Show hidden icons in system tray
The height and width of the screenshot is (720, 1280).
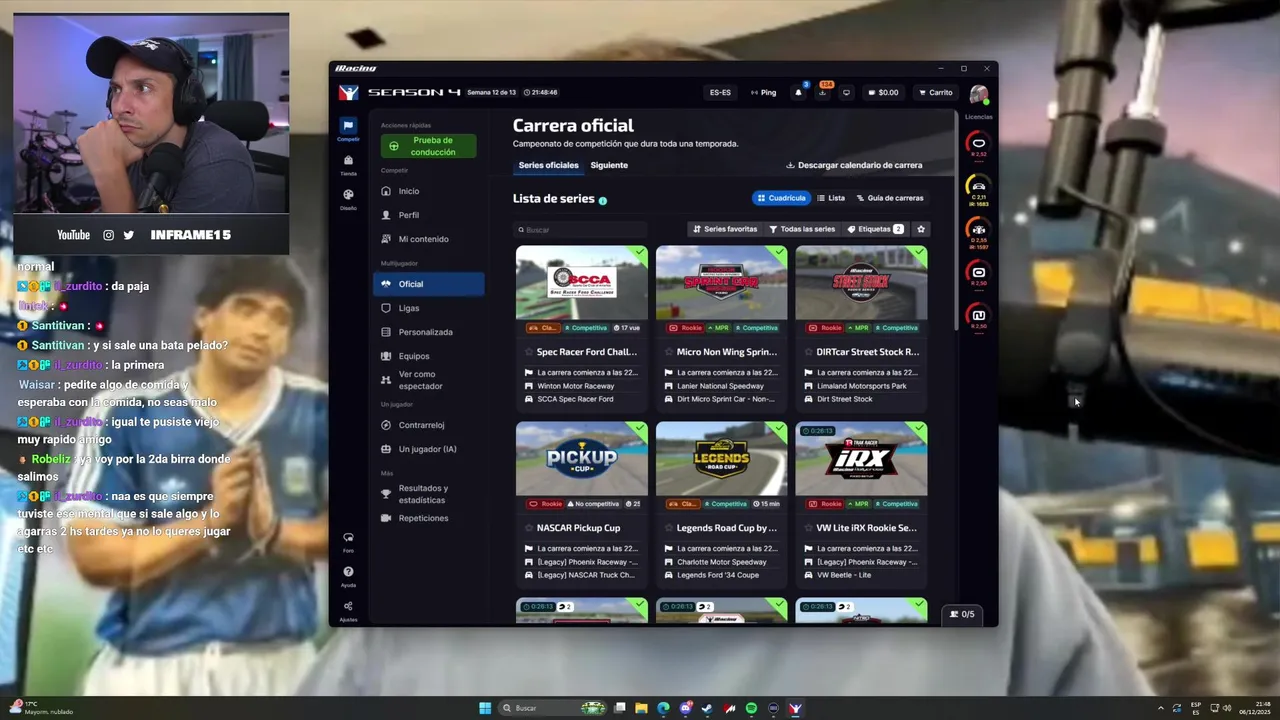pos(1161,708)
